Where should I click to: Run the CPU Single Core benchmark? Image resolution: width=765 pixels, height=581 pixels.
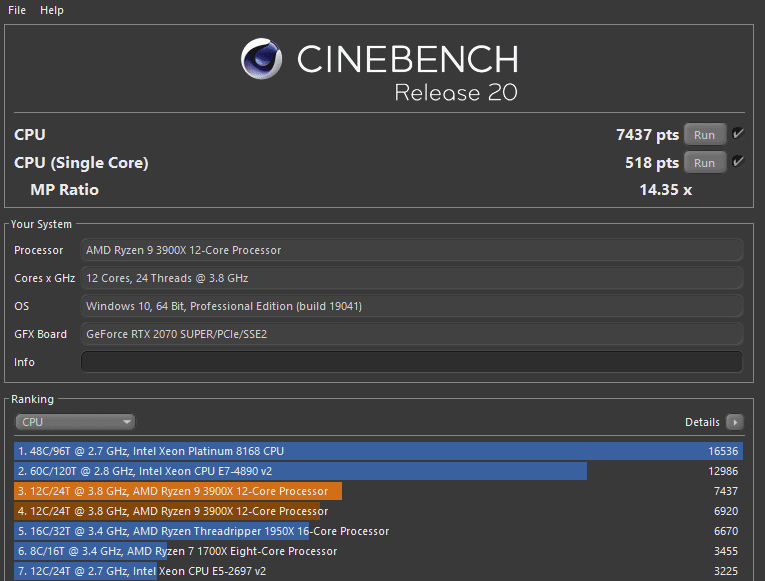[x=705, y=162]
